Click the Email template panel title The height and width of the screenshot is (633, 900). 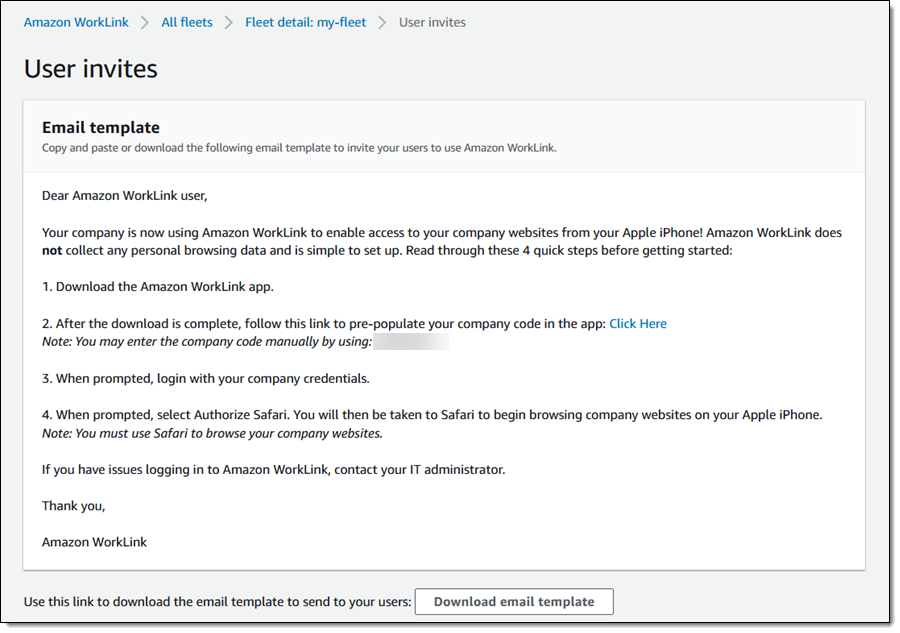coord(100,127)
